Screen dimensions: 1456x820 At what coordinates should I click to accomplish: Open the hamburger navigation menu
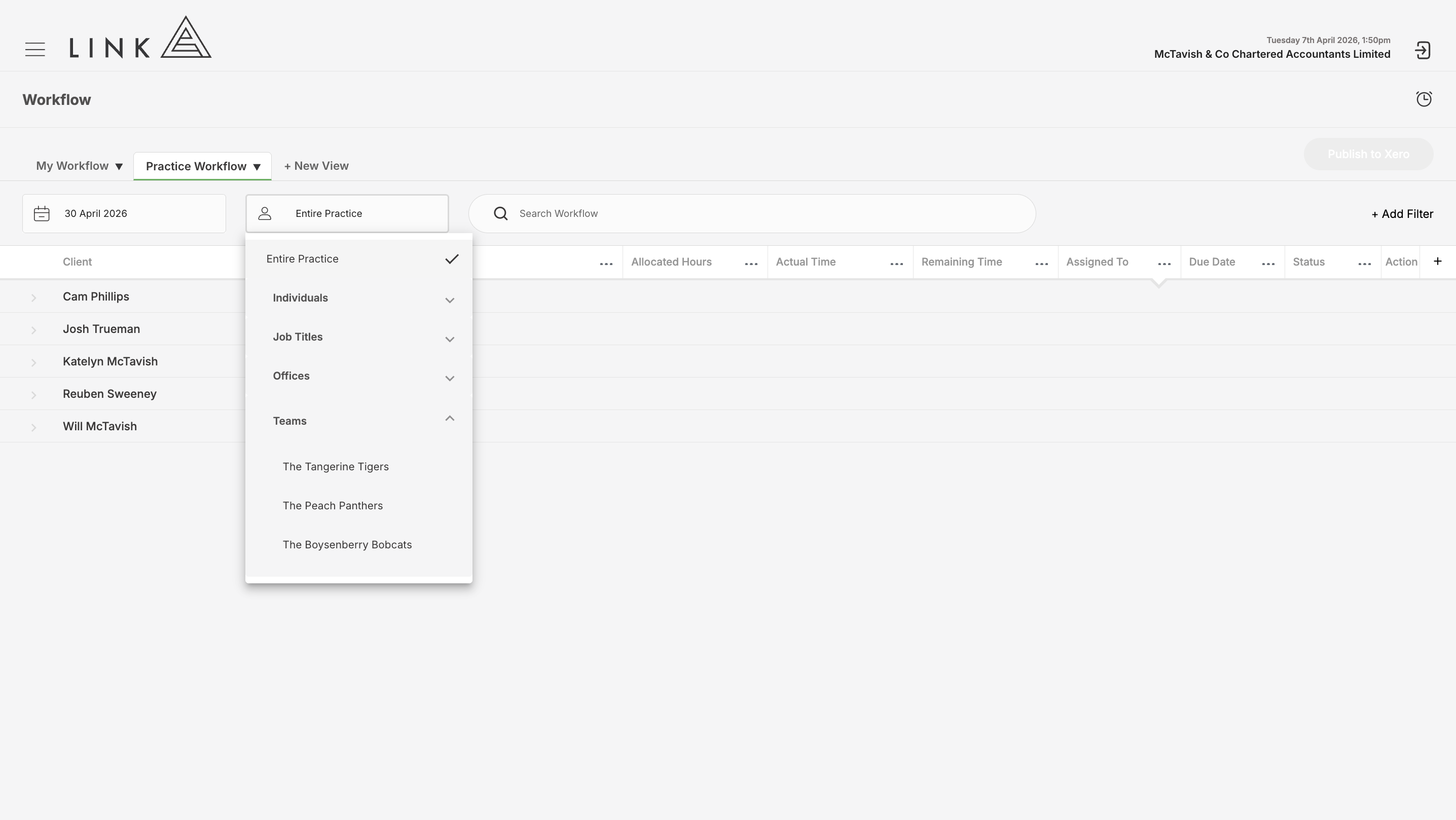pyautogui.click(x=35, y=50)
